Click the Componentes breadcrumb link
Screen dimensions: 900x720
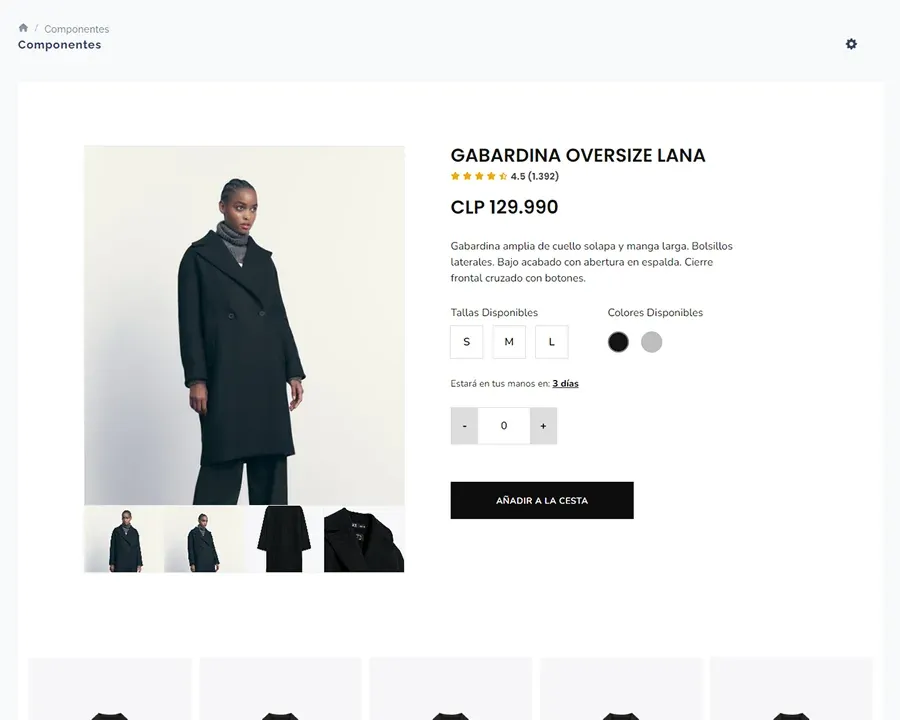(76, 29)
